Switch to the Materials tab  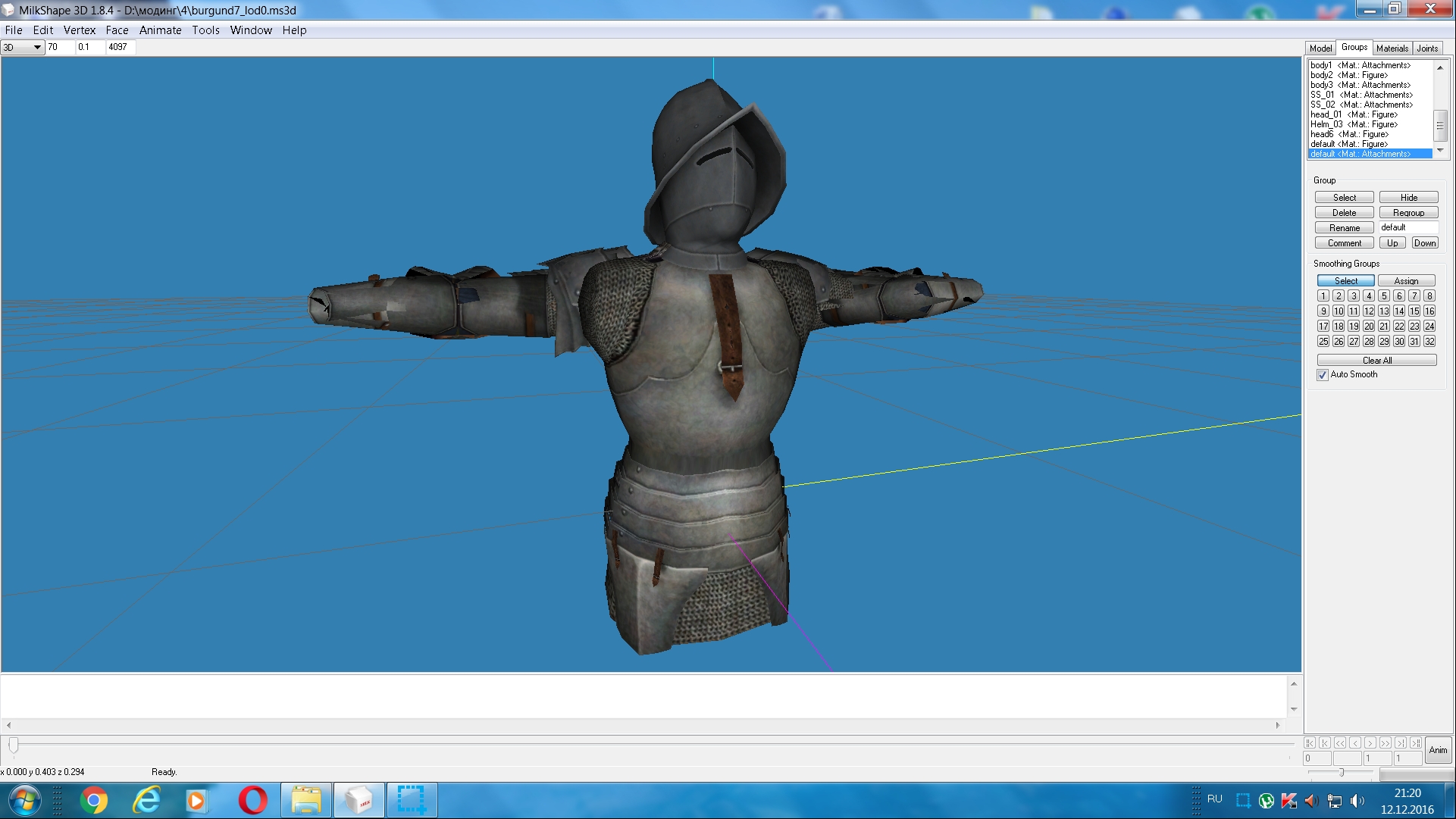(x=1392, y=48)
